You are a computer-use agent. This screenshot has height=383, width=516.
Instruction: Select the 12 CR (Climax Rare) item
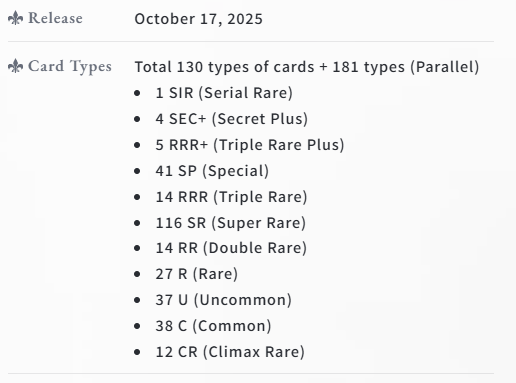[x=230, y=352]
